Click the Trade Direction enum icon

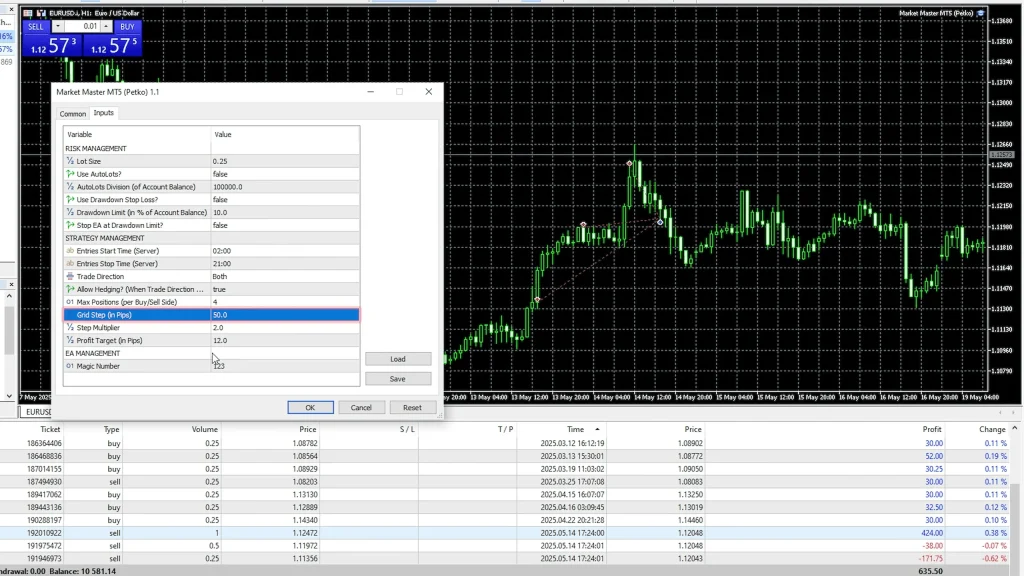70,276
